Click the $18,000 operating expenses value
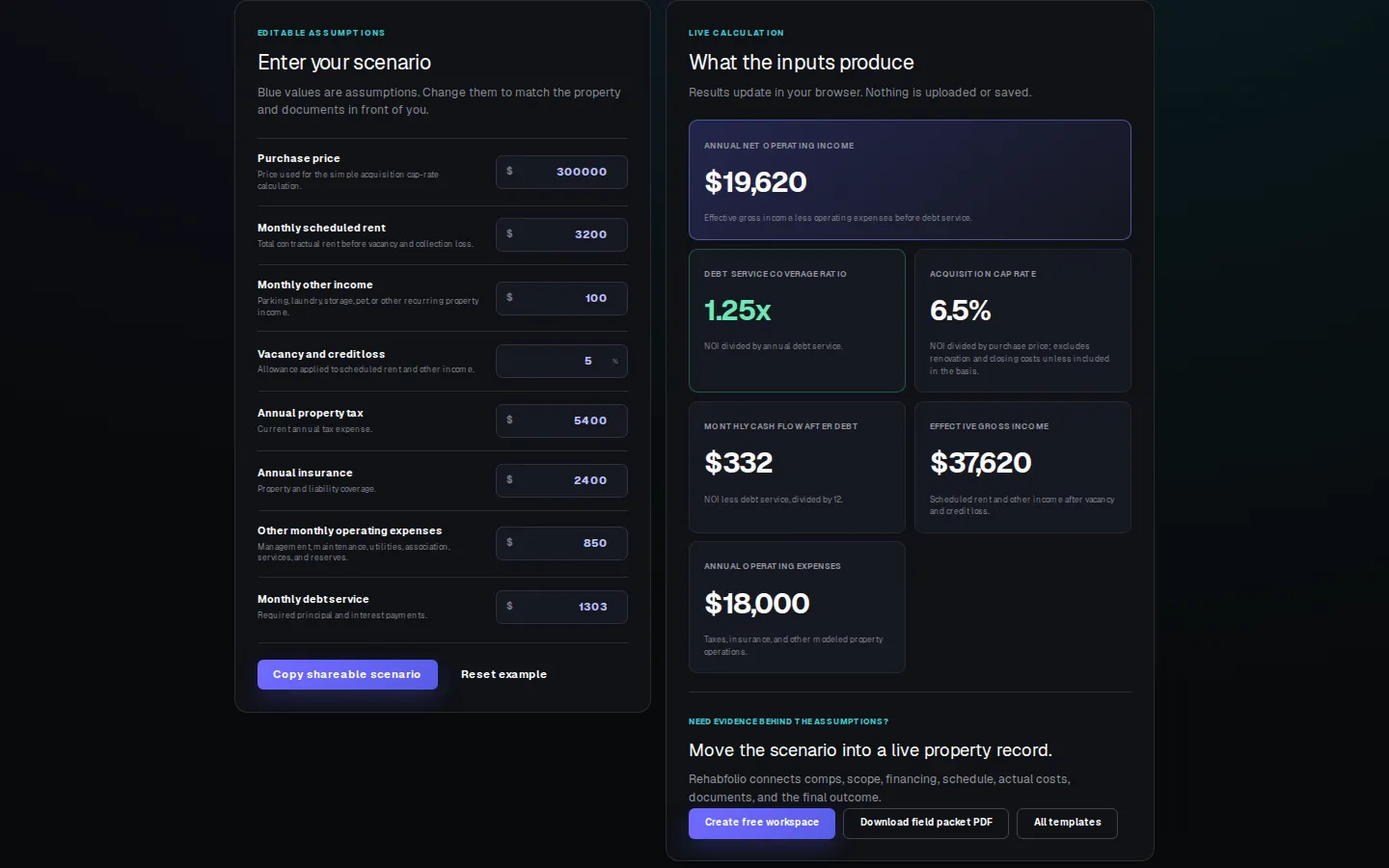 coord(757,604)
